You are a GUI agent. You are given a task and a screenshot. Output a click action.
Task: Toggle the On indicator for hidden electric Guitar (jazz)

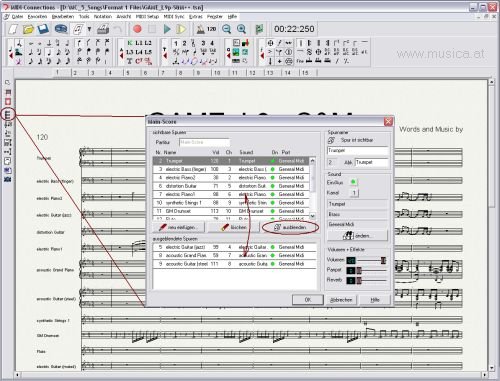(273, 247)
